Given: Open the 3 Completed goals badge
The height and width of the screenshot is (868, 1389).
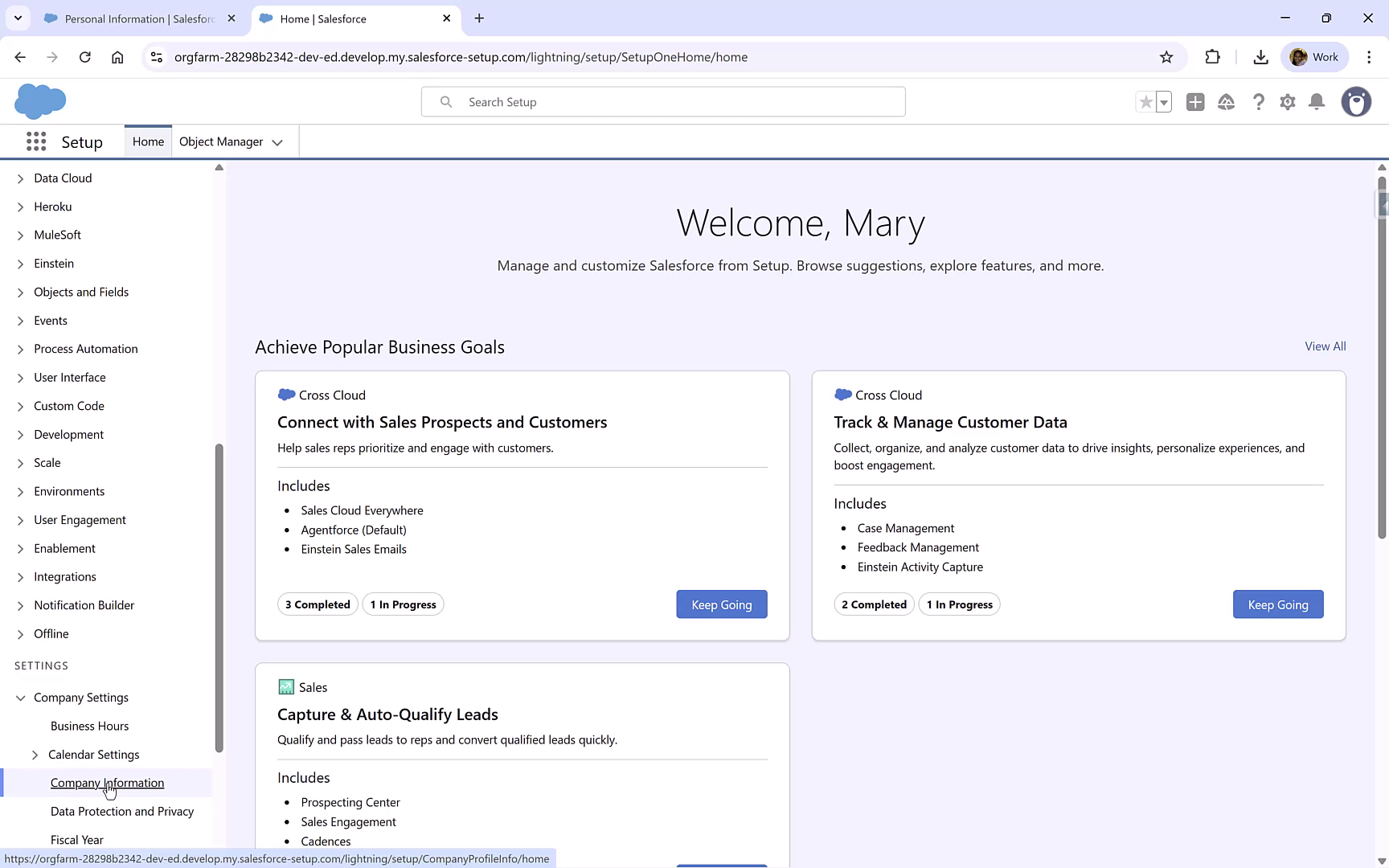Looking at the screenshot, I should coord(317,604).
